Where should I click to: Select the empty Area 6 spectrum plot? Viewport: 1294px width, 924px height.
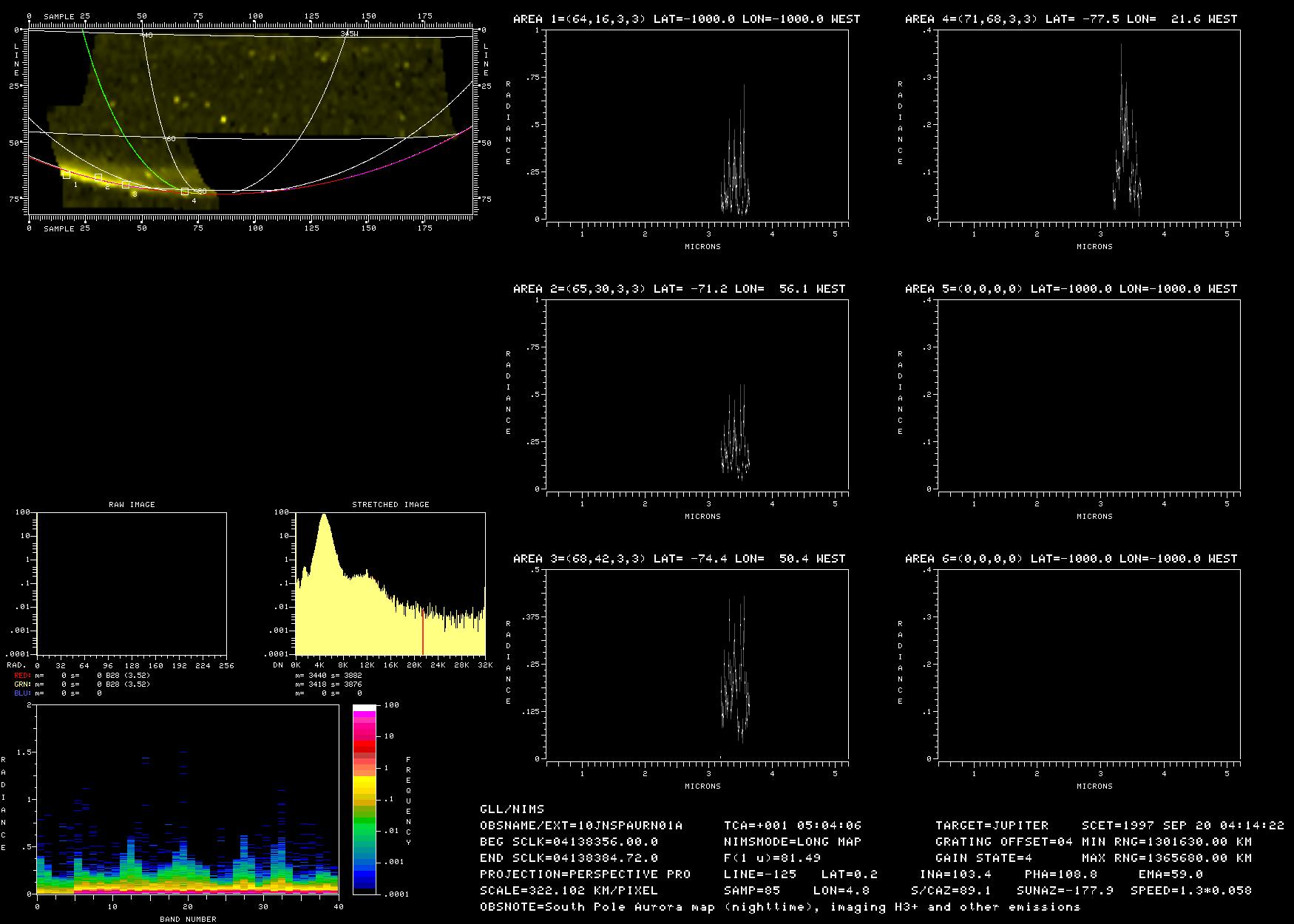tap(1088, 664)
